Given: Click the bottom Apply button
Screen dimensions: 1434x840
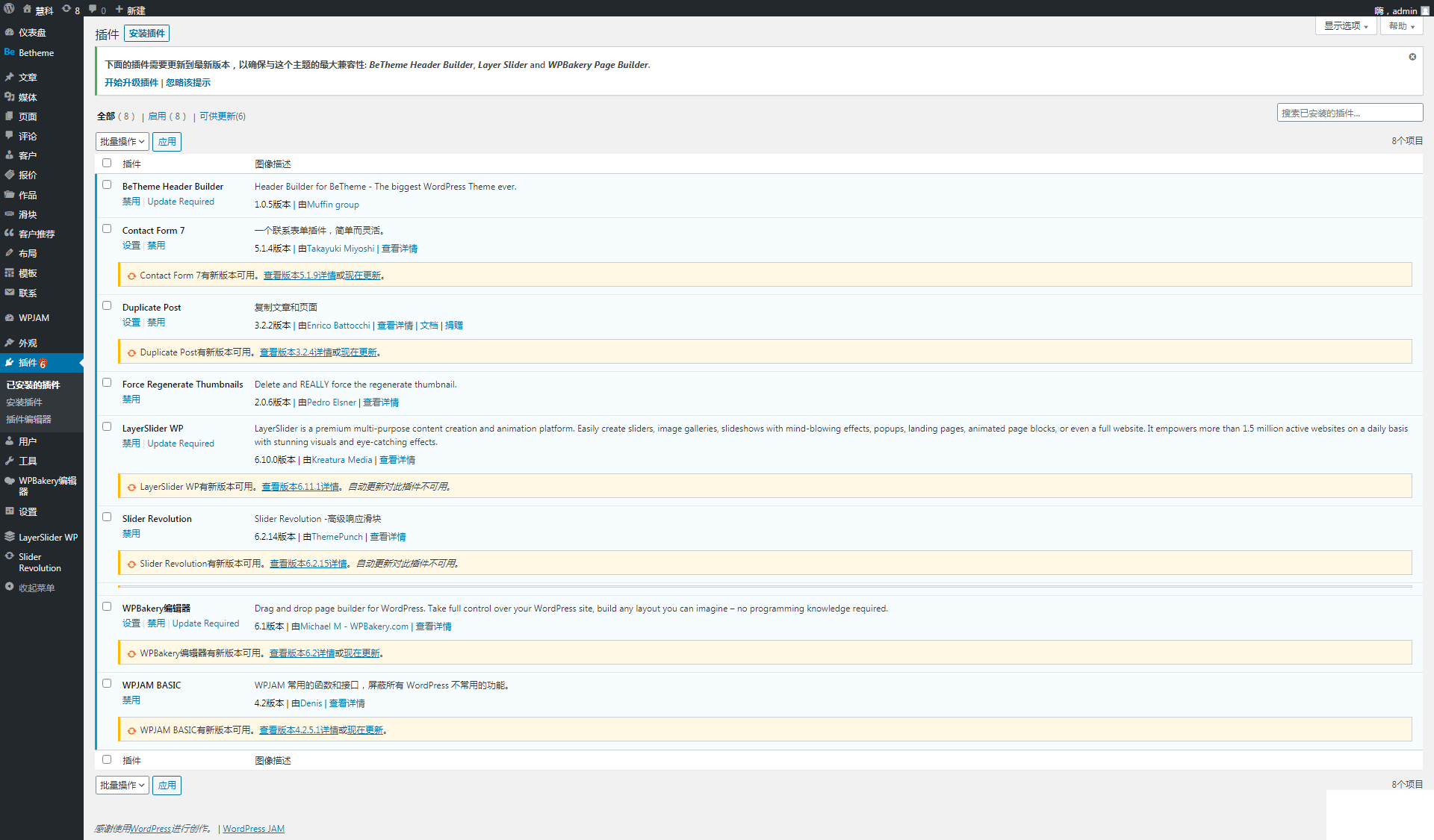Looking at the screenshot, I should [167, 785].
